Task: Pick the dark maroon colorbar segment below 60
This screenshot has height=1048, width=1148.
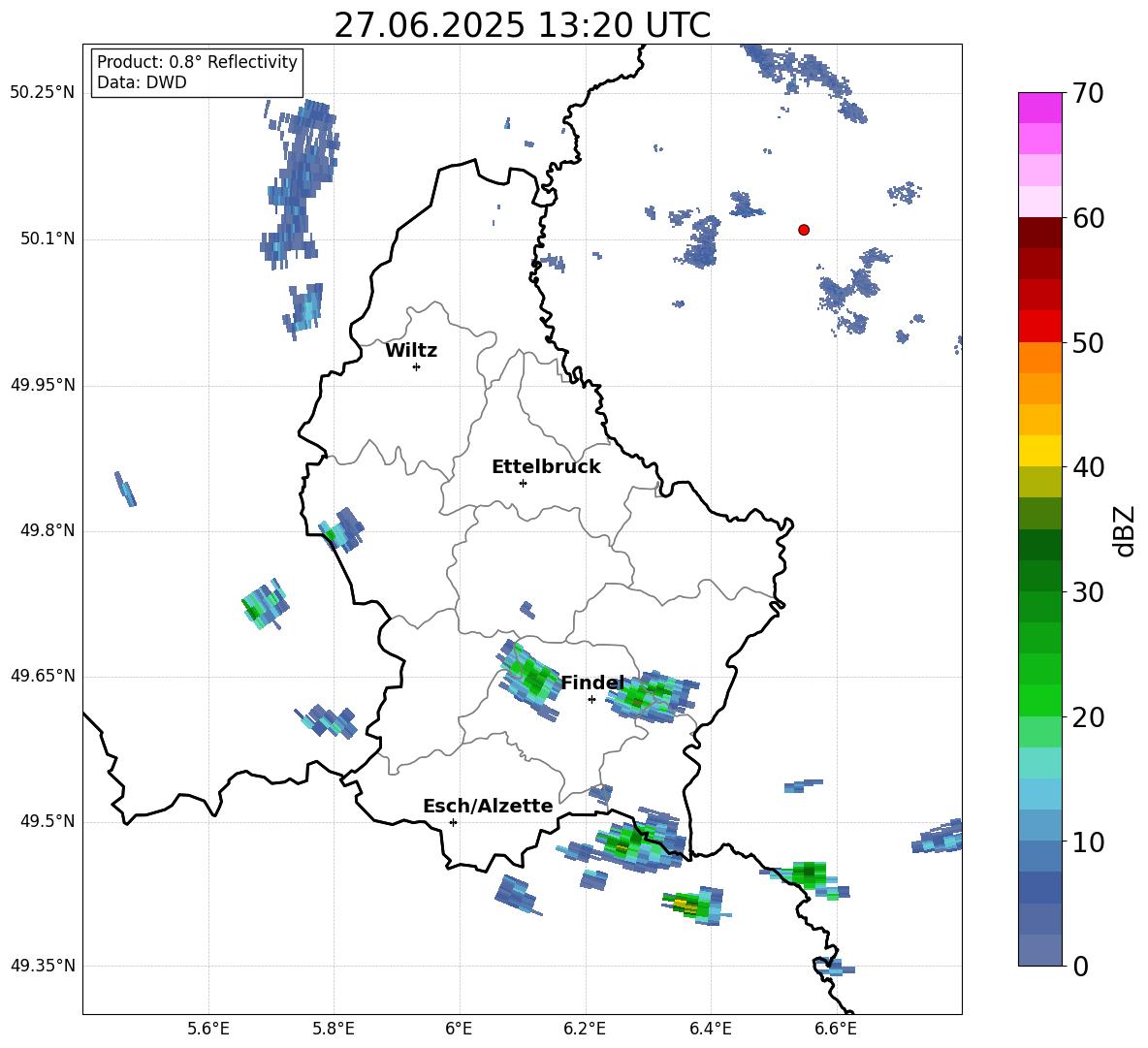Action: click(x=1039, y=233)
